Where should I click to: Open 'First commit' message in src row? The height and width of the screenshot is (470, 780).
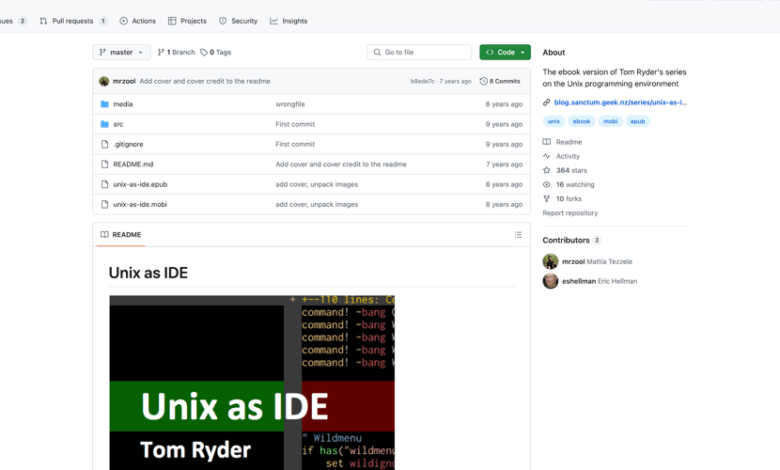tap(295, 124)
